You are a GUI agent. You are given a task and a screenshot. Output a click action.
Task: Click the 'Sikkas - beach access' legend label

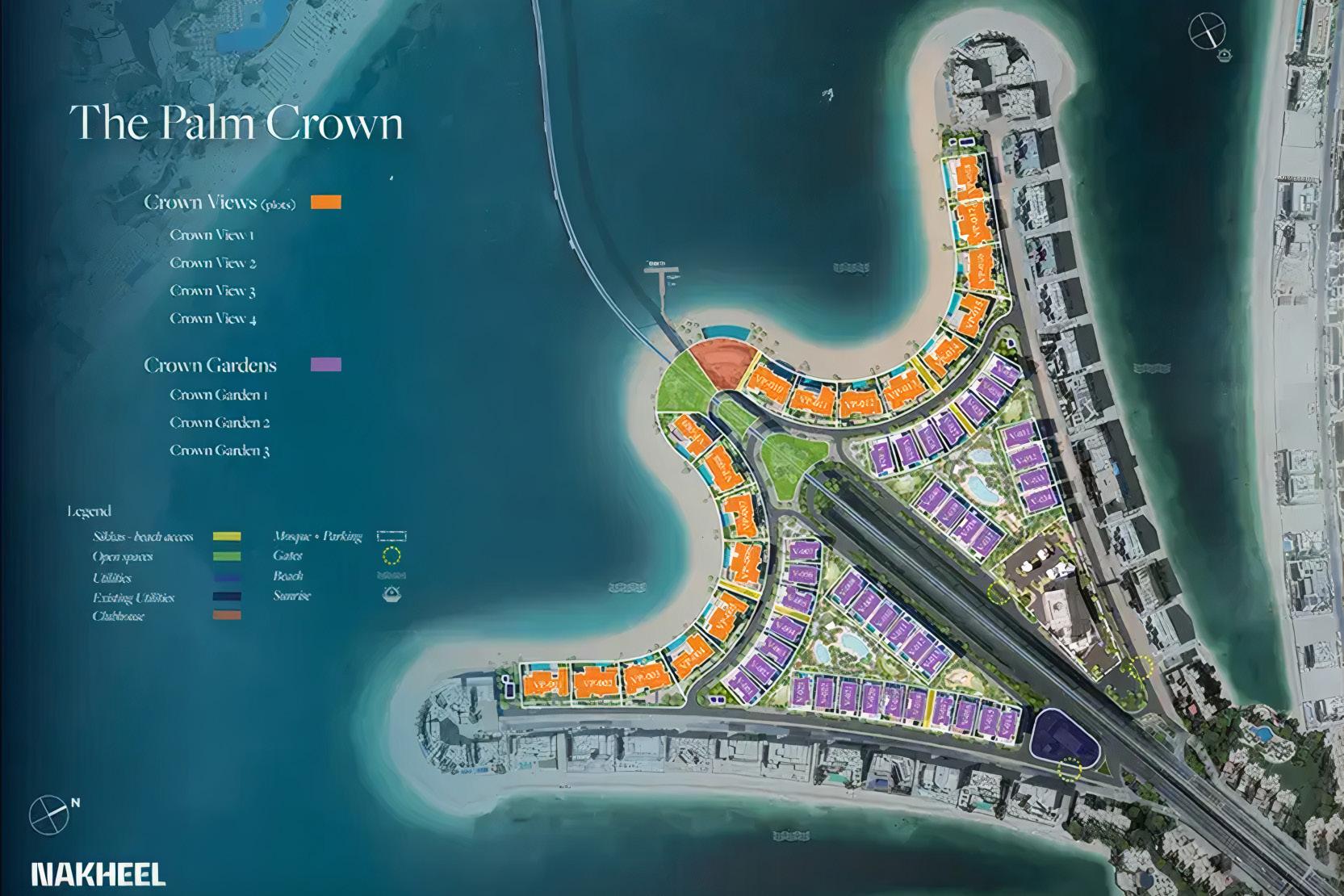(x=143, y=537)
